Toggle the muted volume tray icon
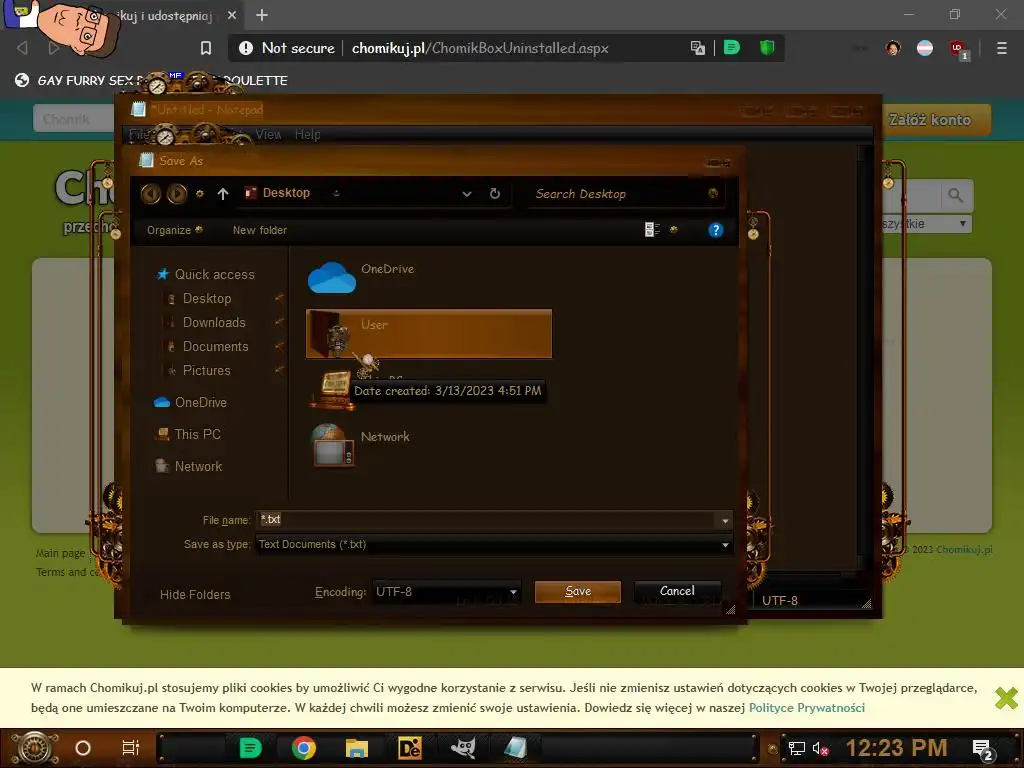Viewport: 1024px width, 768px height. pos(820,749)
